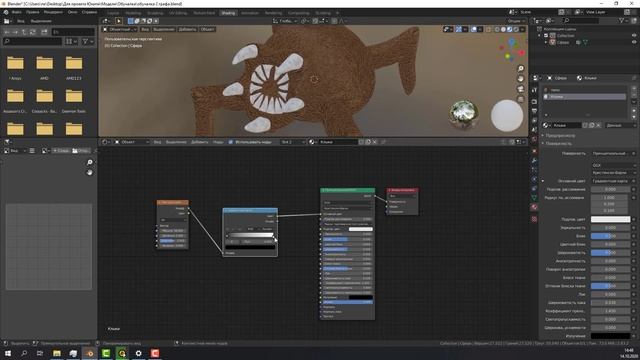Switch to the Shading workspace tab

point(228,13)
